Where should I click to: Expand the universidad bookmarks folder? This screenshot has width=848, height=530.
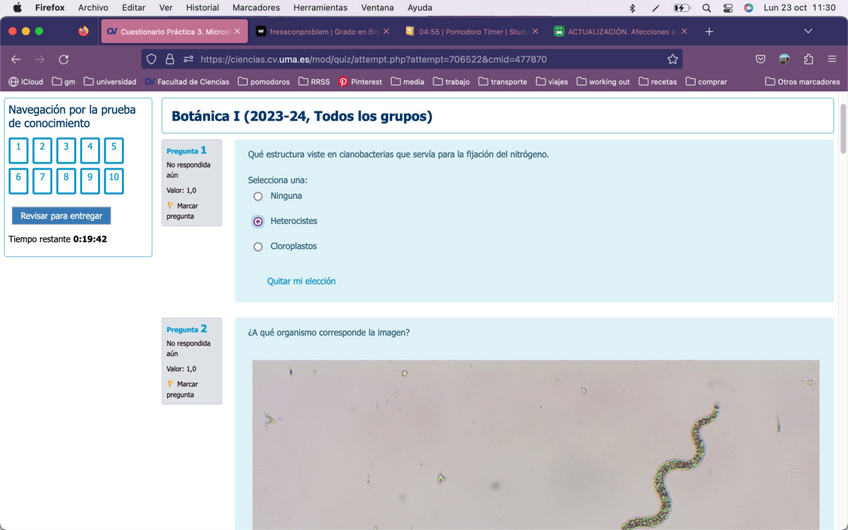110,82
